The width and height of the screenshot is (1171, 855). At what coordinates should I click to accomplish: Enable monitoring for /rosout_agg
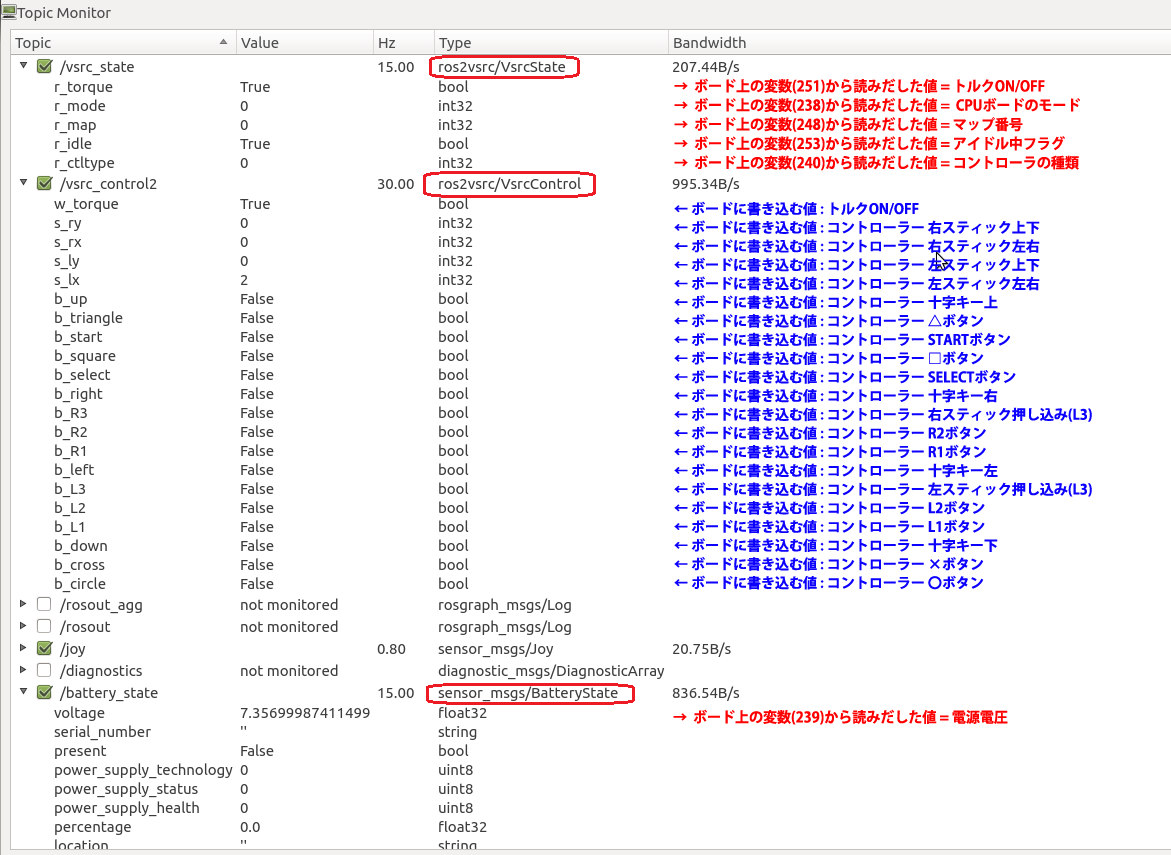coord(45,605)
